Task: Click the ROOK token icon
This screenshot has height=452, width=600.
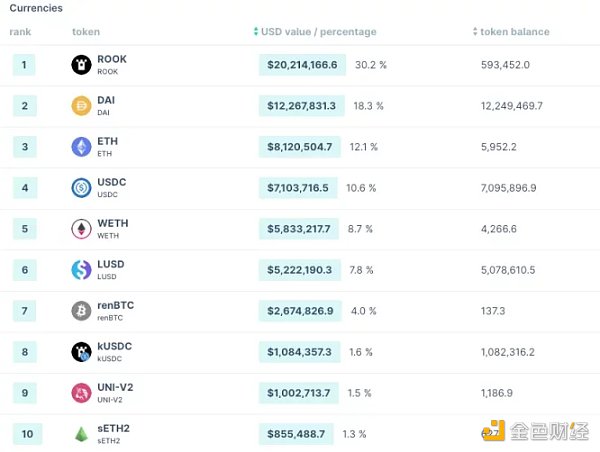Action: pos(81,65)
